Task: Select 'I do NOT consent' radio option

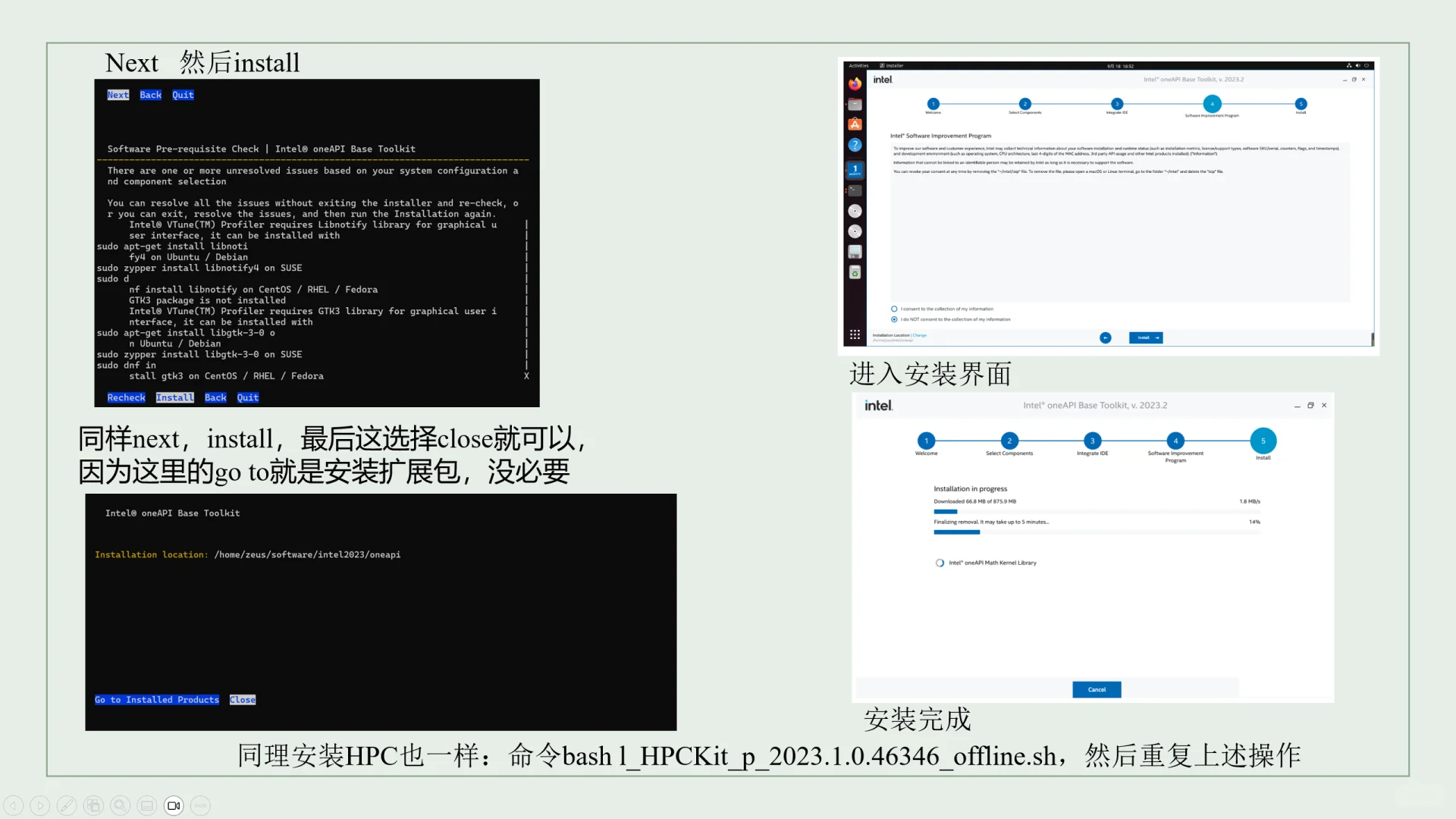Action: (x=893, y=319)
